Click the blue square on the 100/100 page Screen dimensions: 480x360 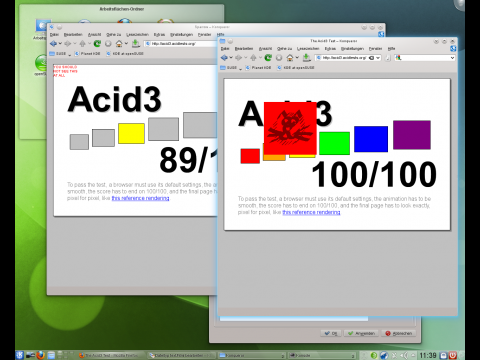coord(371,139)
